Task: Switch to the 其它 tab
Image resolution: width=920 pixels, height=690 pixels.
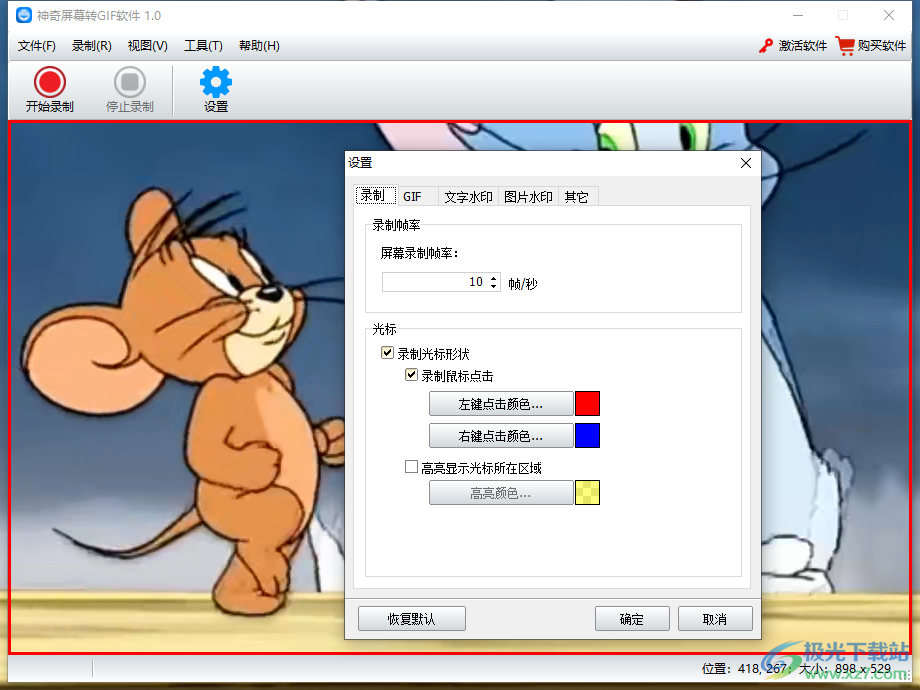Action: click(x=578, y=197)
